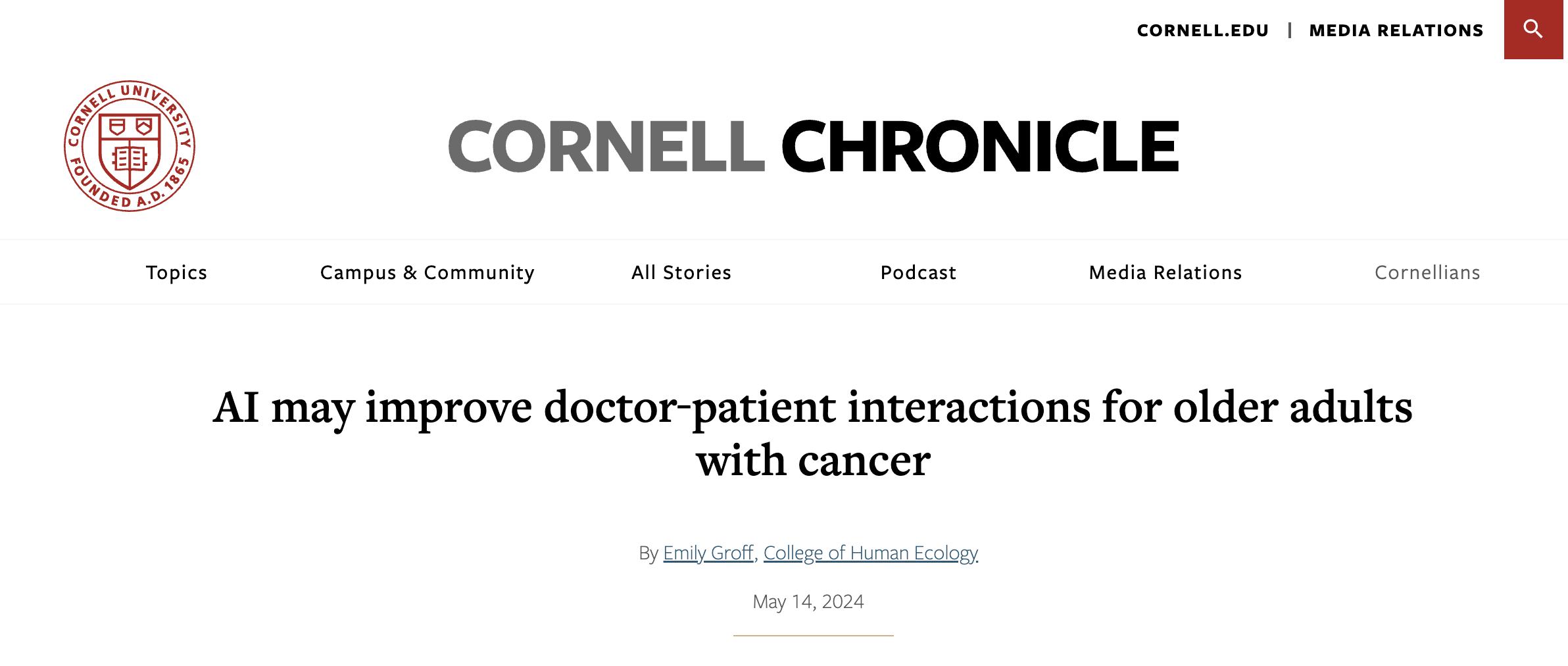
Task: Click the gold divider line below the date
Action: tap(814, 636)
